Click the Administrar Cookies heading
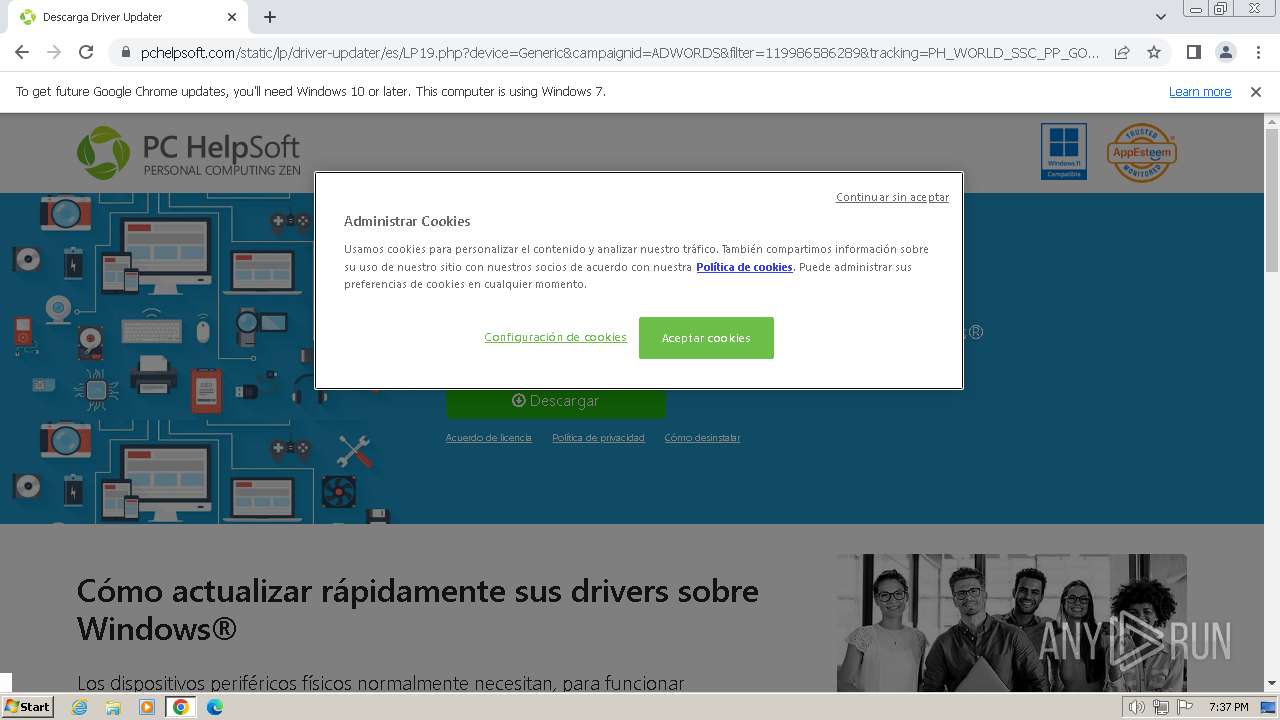Image resolution: width=1280 pixels, height=720 pixels. (407, 221)
